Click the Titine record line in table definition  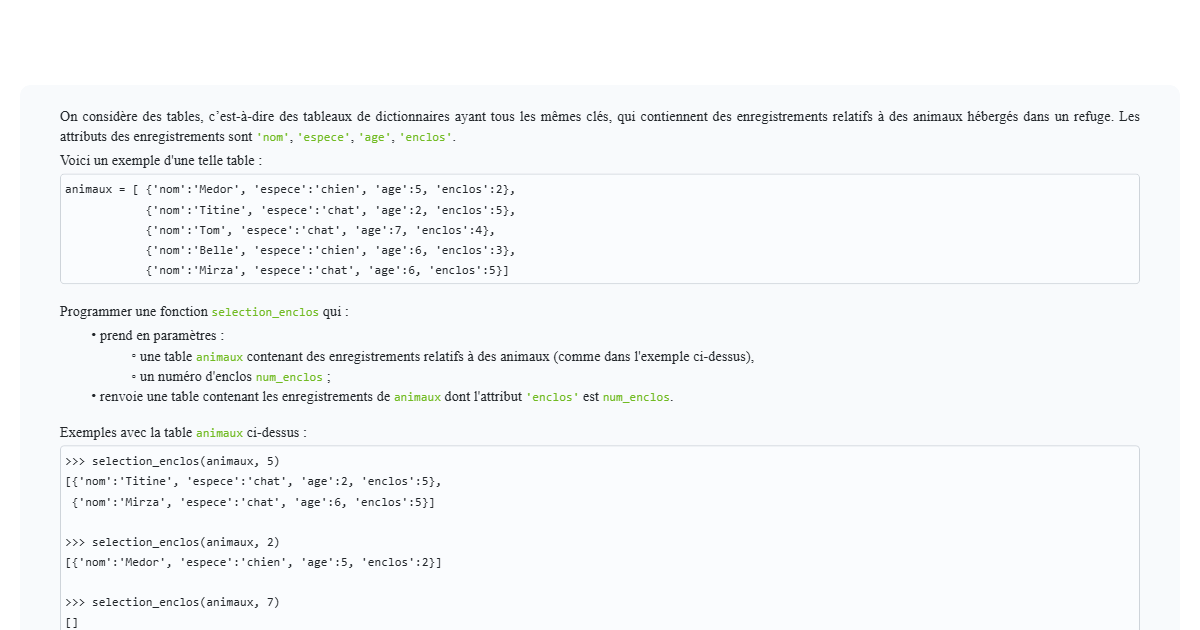point(330,210)
